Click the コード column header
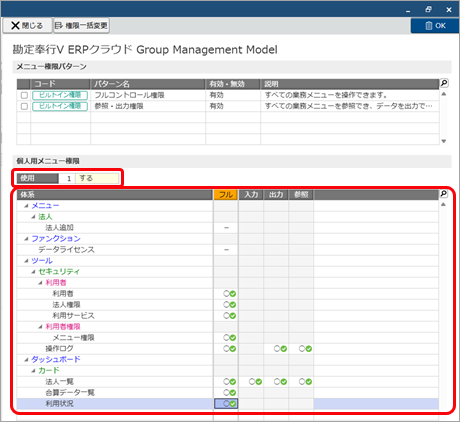The image size is (460, 422). (x=60, y=84)
